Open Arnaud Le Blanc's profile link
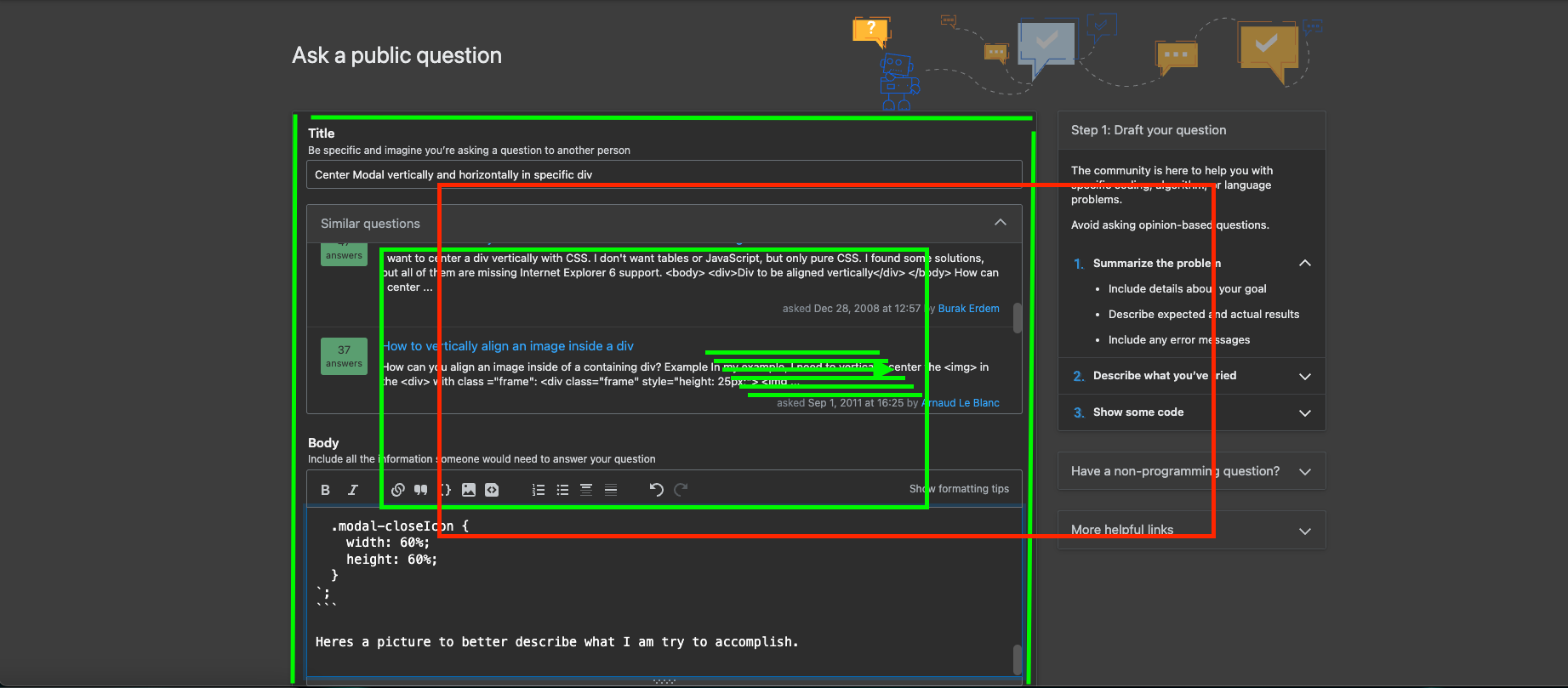Image resolution: width=1568 pixels, height=688 pixels. coord(961,403)
